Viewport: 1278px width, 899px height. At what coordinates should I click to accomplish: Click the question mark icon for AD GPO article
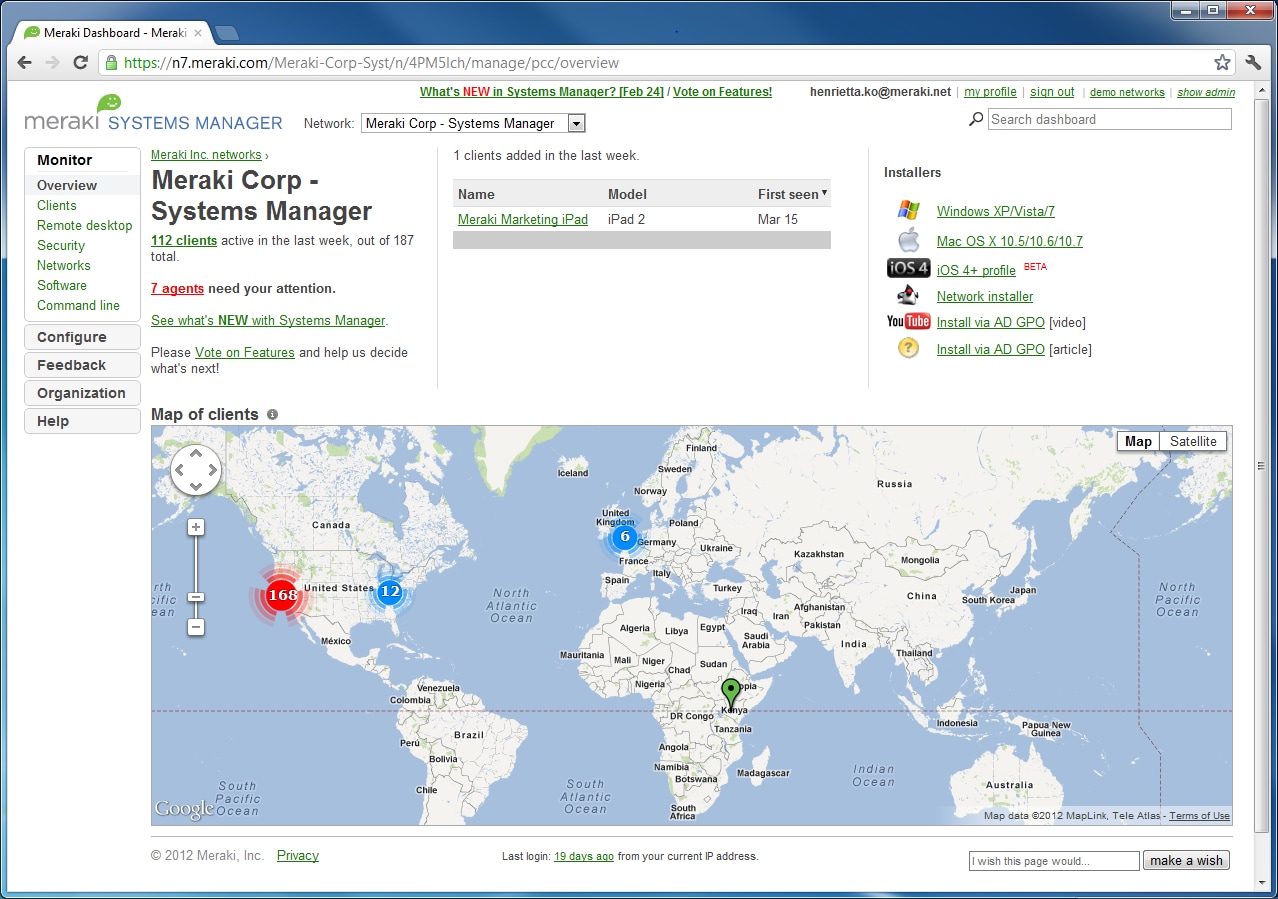[908, 348]
